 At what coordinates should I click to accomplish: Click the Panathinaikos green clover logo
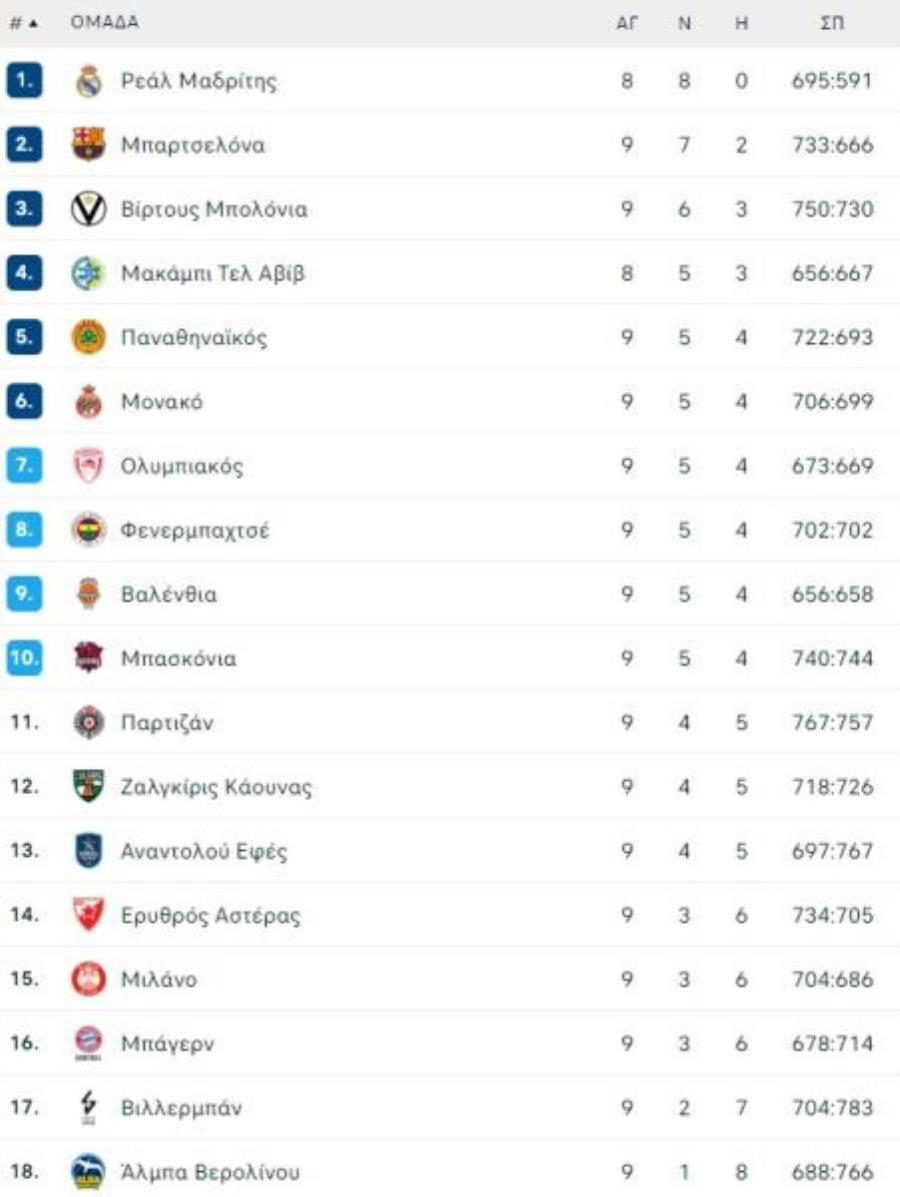pyautogui.click(x=89, y=337)
